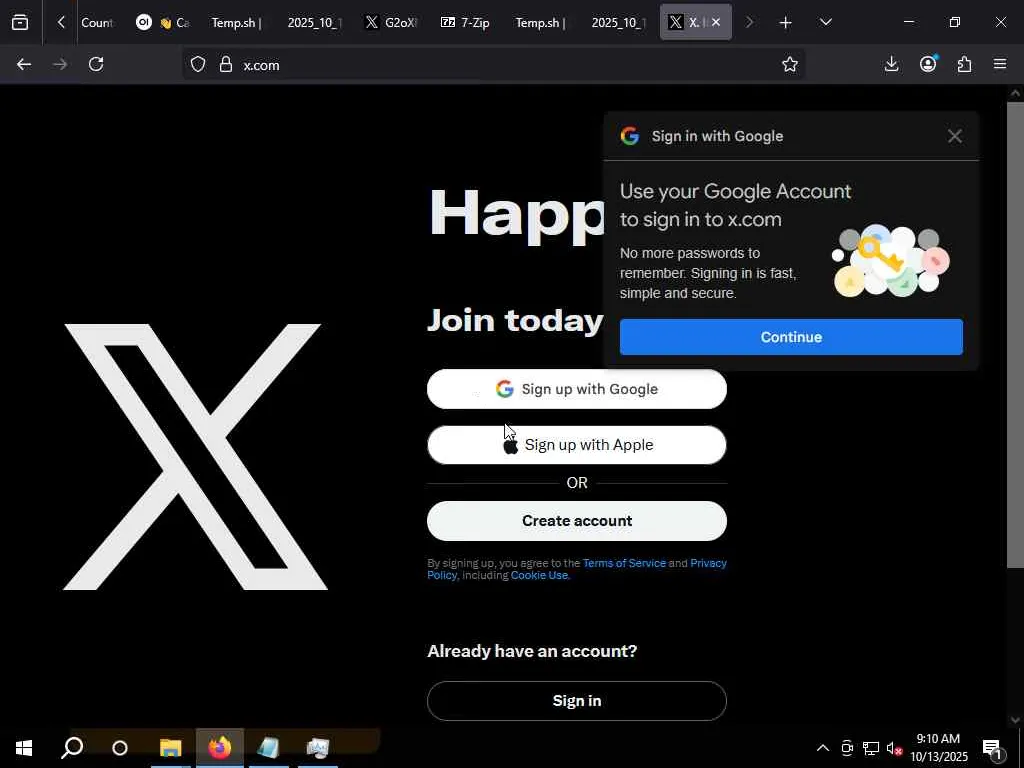Viewport: 1024px width, 768px height.
Task: Click Sign up with Google button
Action: (577, 389)
